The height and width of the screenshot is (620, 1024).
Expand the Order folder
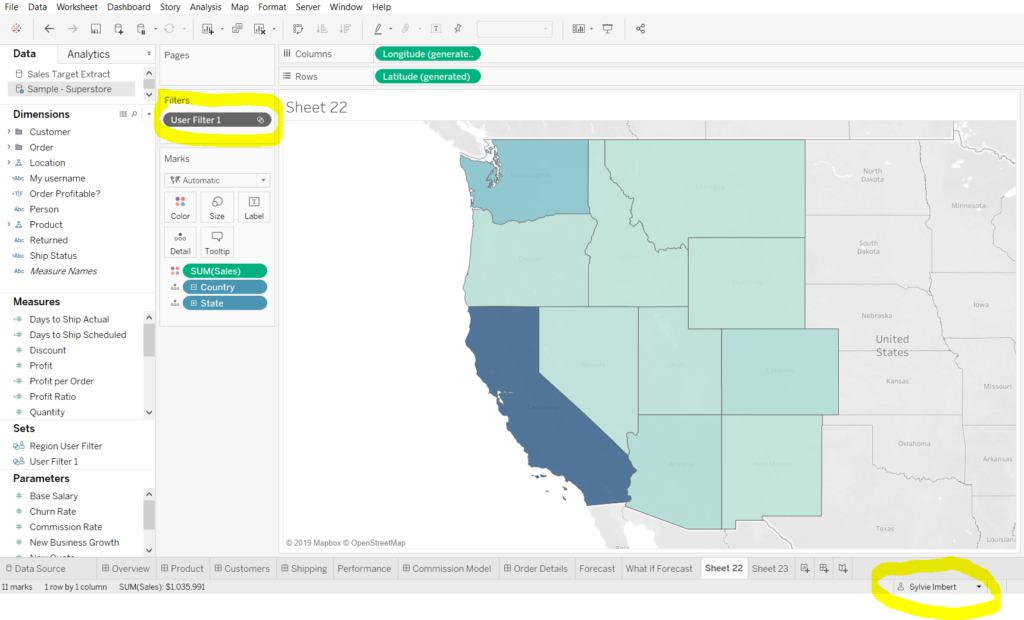pyautogui.click(x=8, y=147)
